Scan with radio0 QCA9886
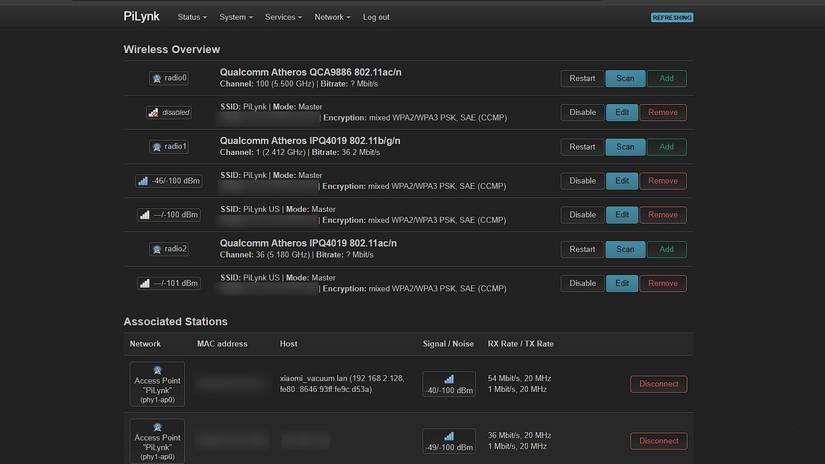Screen dimensions: 825x464 625,78
